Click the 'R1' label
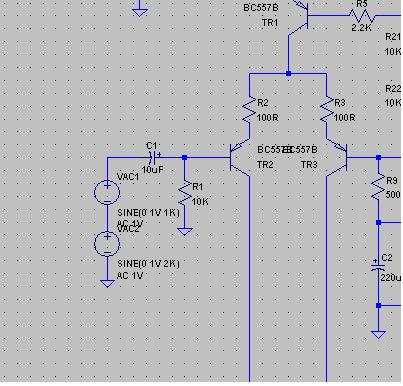The width and height of the screenshot is (403, 386). tap(198, 187)
